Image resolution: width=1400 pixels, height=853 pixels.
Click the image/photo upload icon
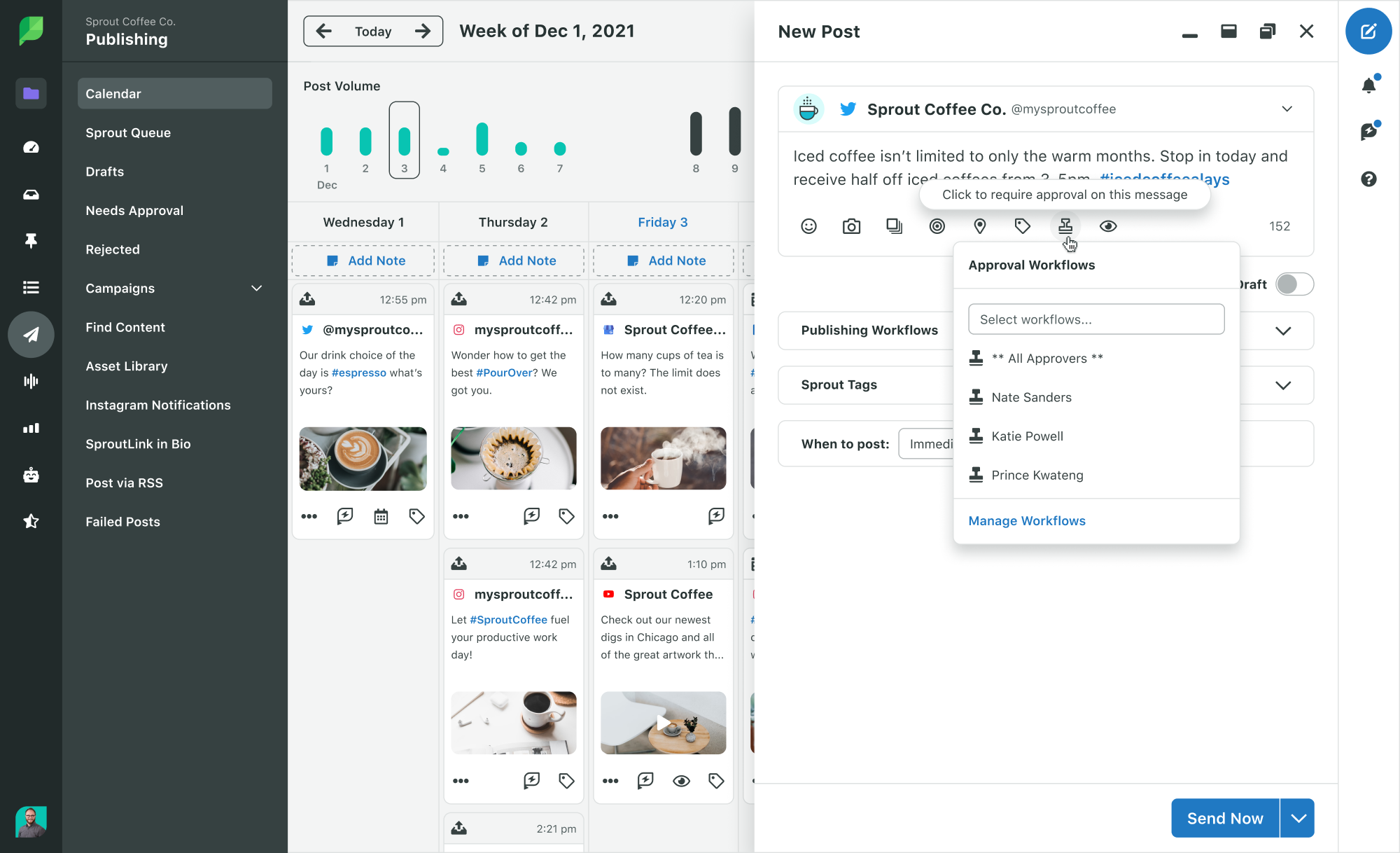(851, 225)
